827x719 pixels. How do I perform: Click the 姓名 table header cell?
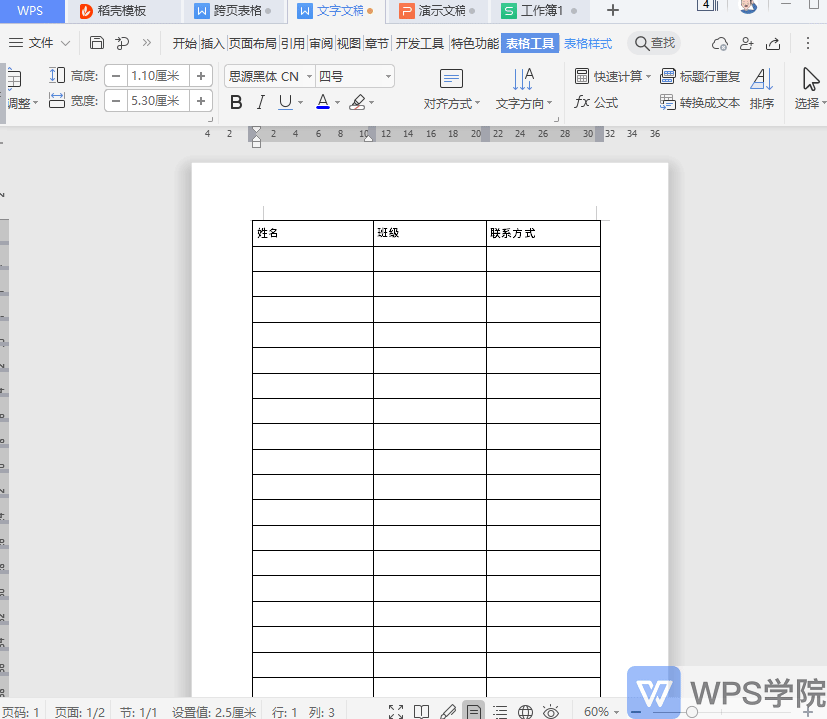(x=313, y=233)
